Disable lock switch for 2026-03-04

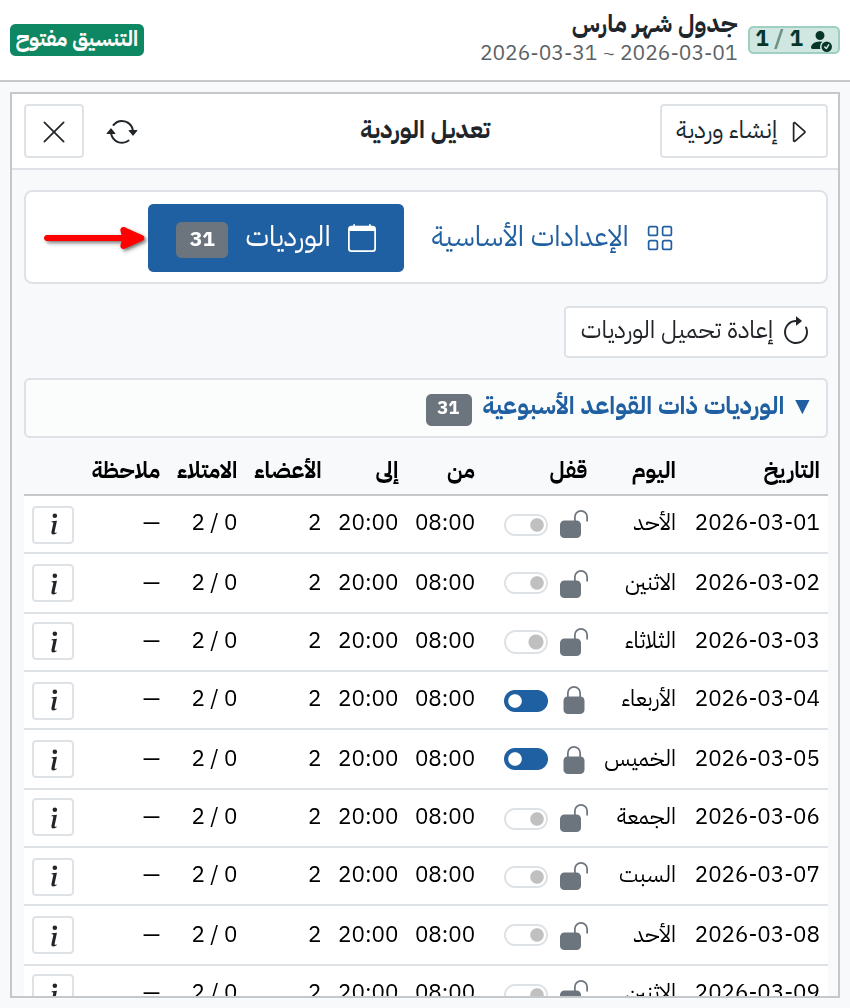pyautogui.click(x=526, y=701)
